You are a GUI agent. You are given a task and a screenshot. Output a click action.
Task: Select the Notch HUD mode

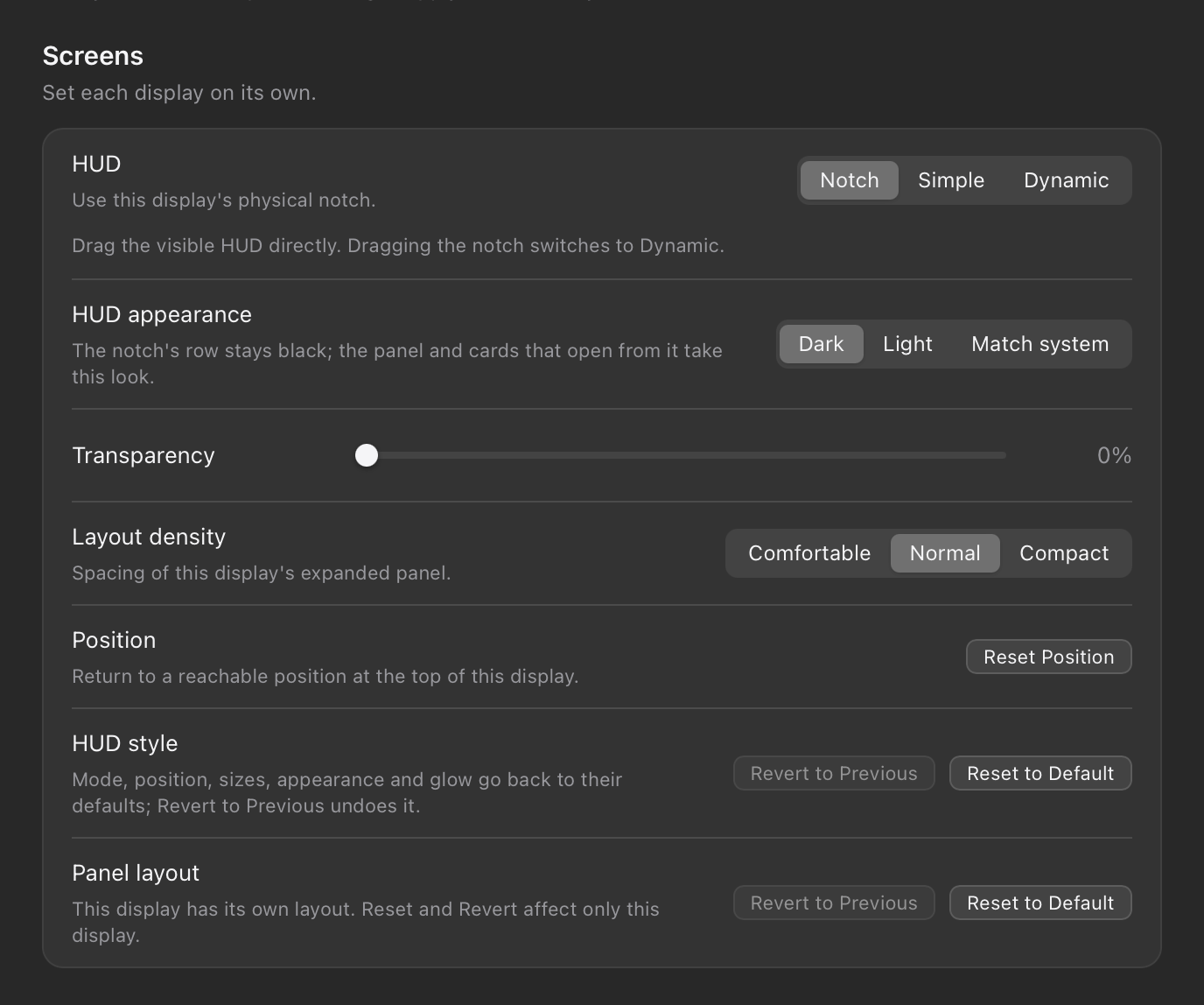click(849, 180)
